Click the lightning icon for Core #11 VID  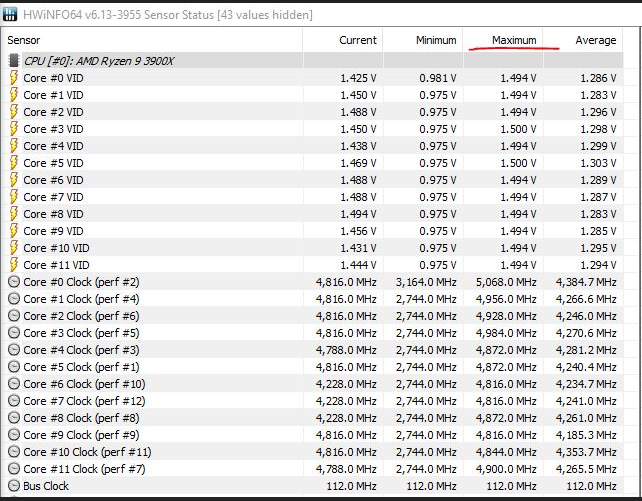14,265
